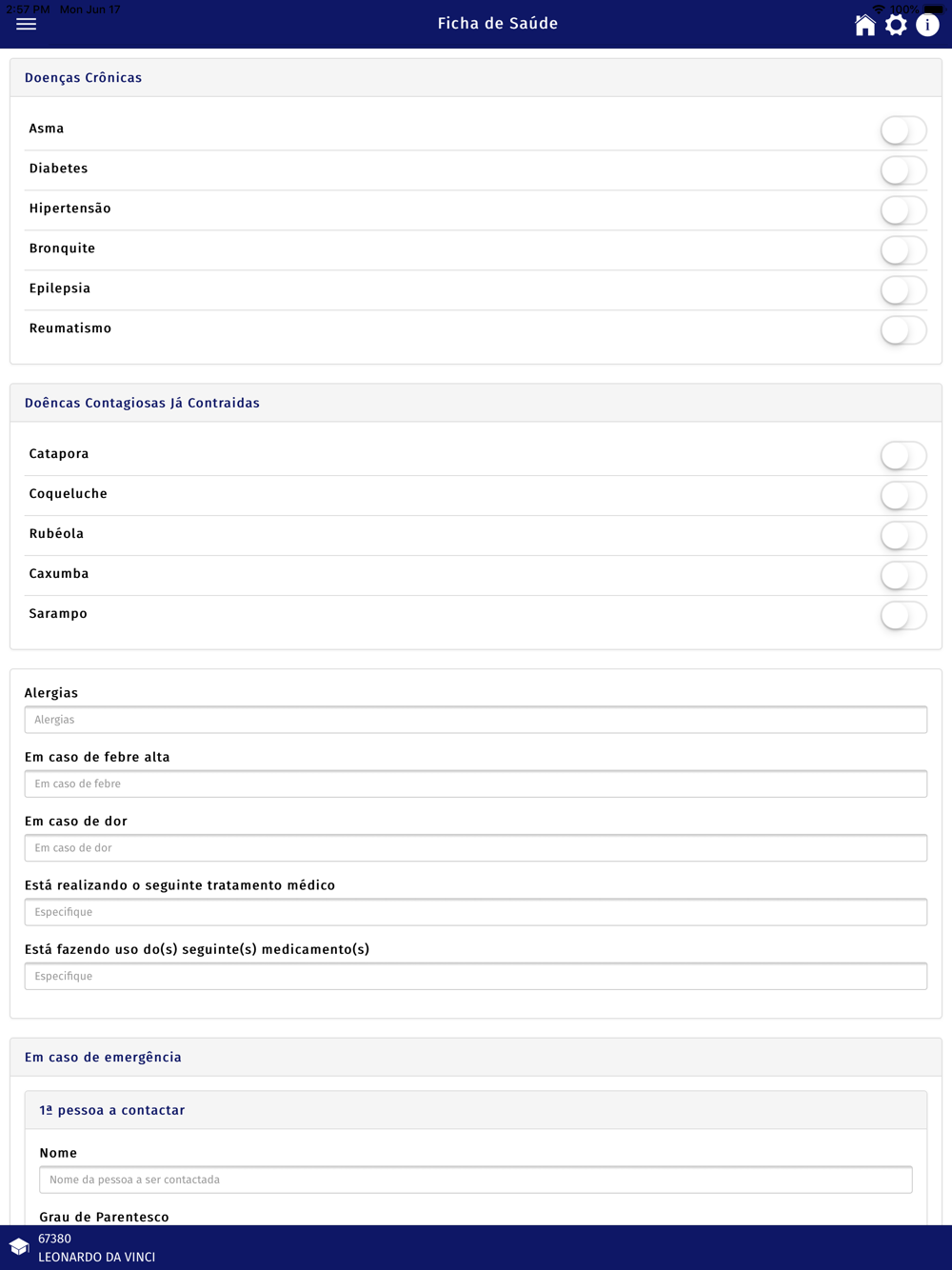Switch on Catapora
952x1270 pixels.
(x=902, y=456)
